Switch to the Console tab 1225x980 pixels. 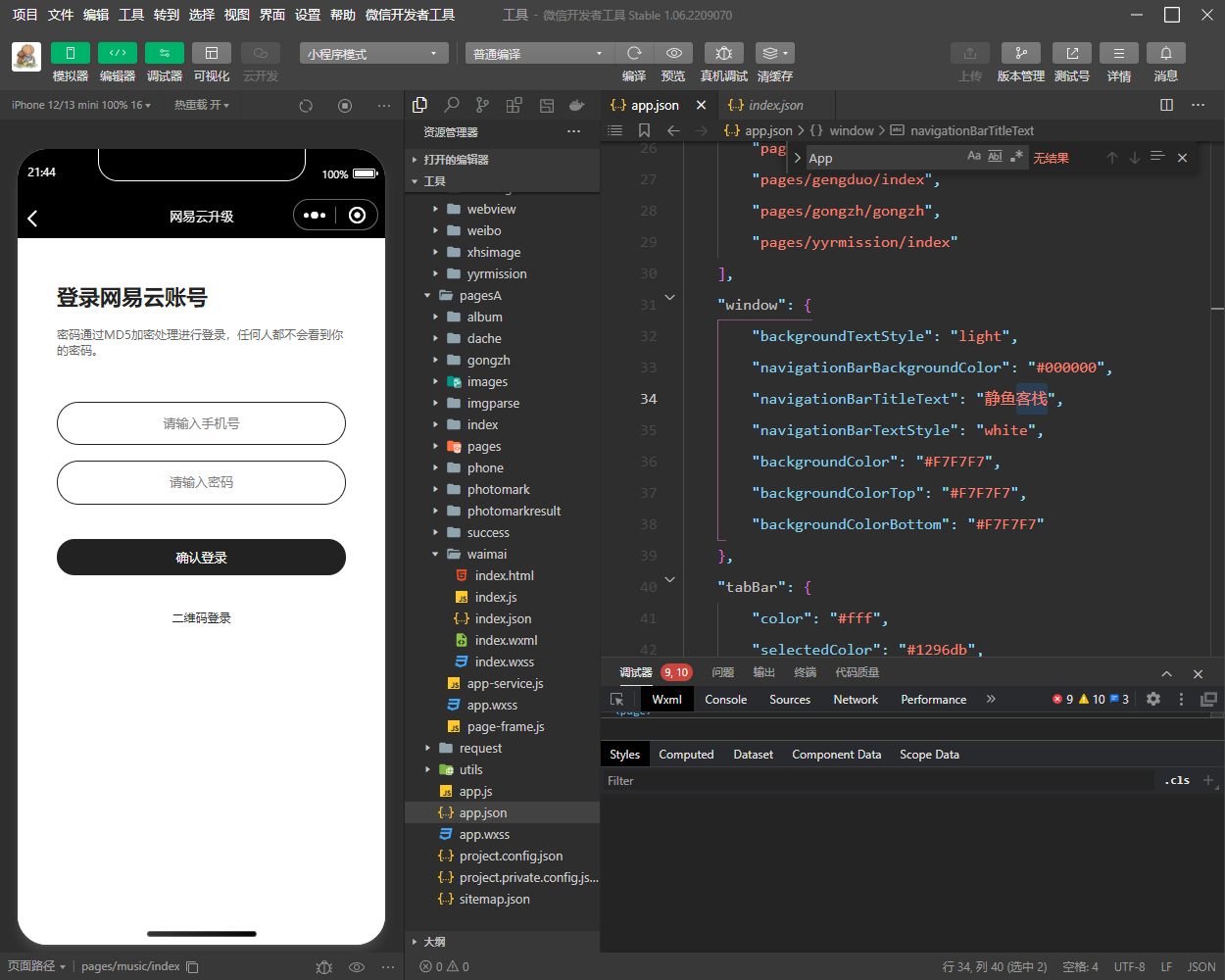[725, 700]
